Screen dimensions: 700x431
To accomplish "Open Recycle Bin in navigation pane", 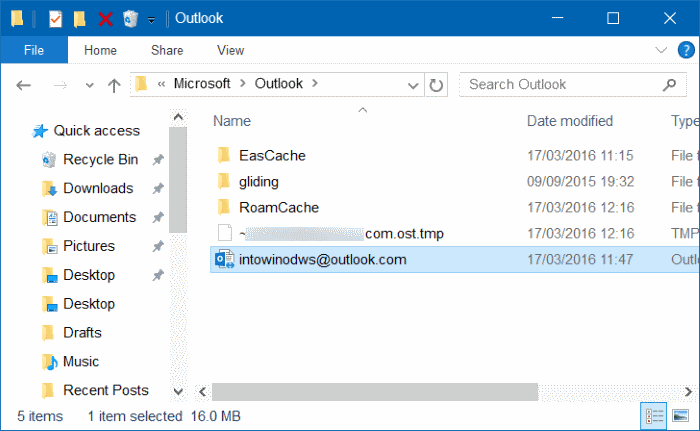I will click(100, 159).
